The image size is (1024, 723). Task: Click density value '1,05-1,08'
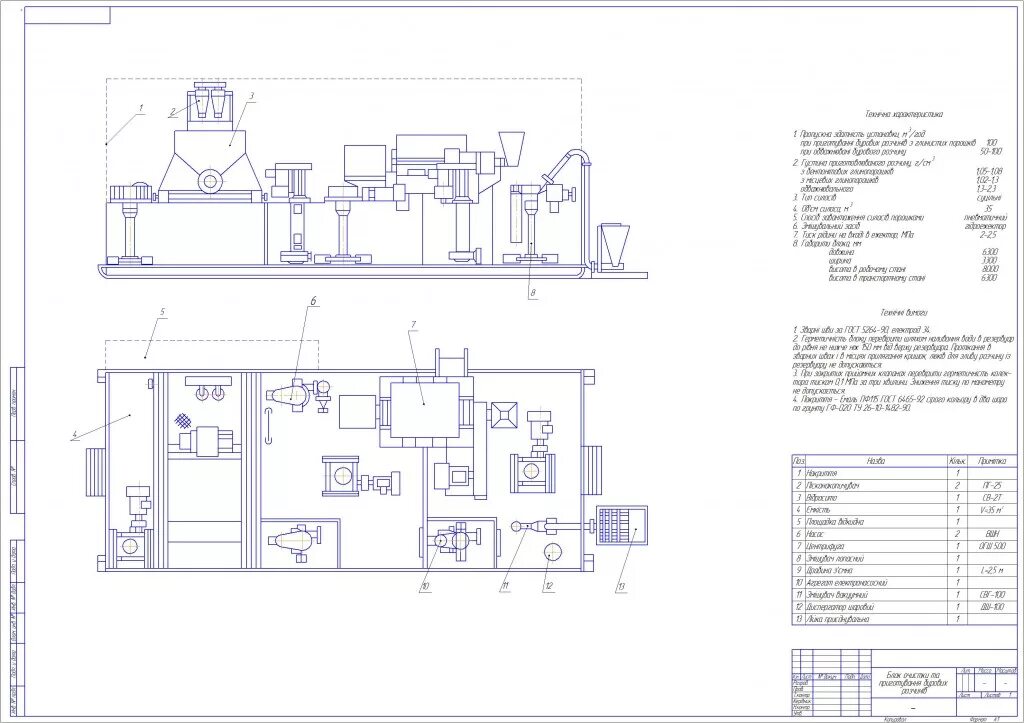987,171
